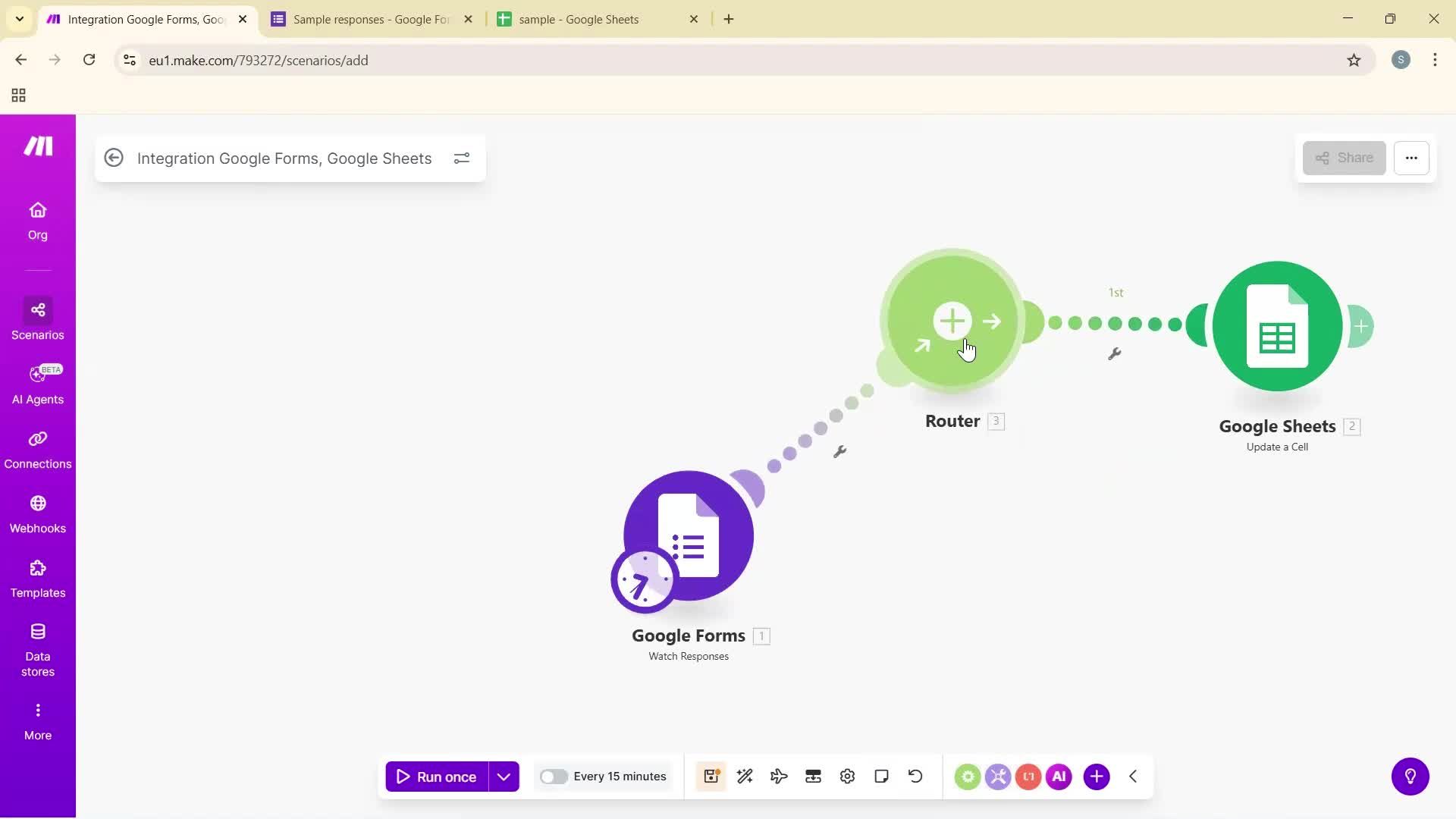Expand the Run once dropdown arrow
Viewport: 1456px width, 819px height.
point(504,776)
